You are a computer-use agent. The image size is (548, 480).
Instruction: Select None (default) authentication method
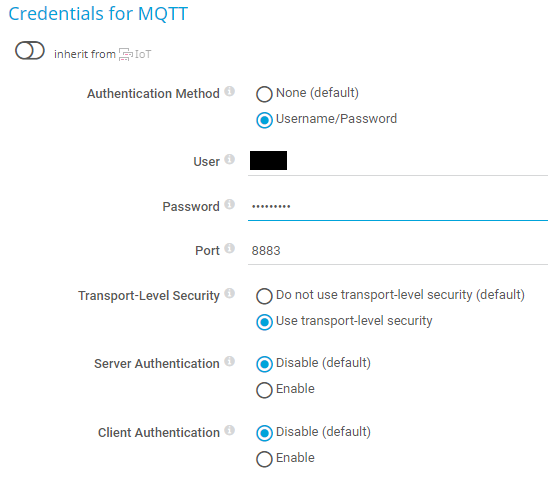point(264,94)
